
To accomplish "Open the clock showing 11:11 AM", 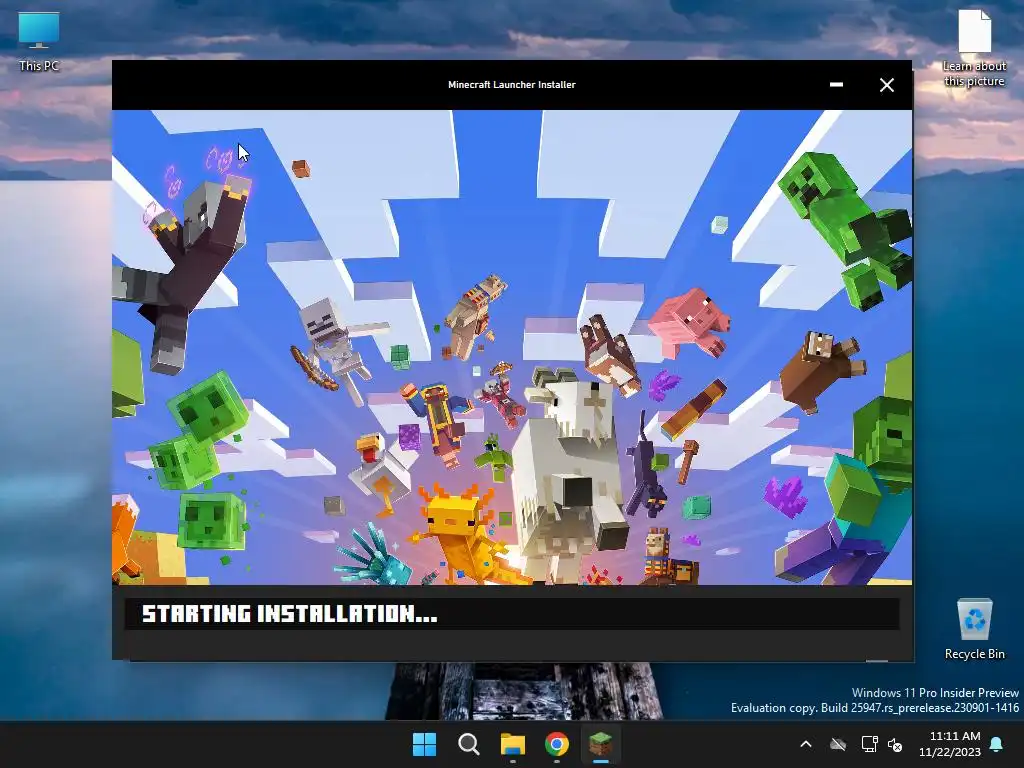I will click(x=950, y=744).
